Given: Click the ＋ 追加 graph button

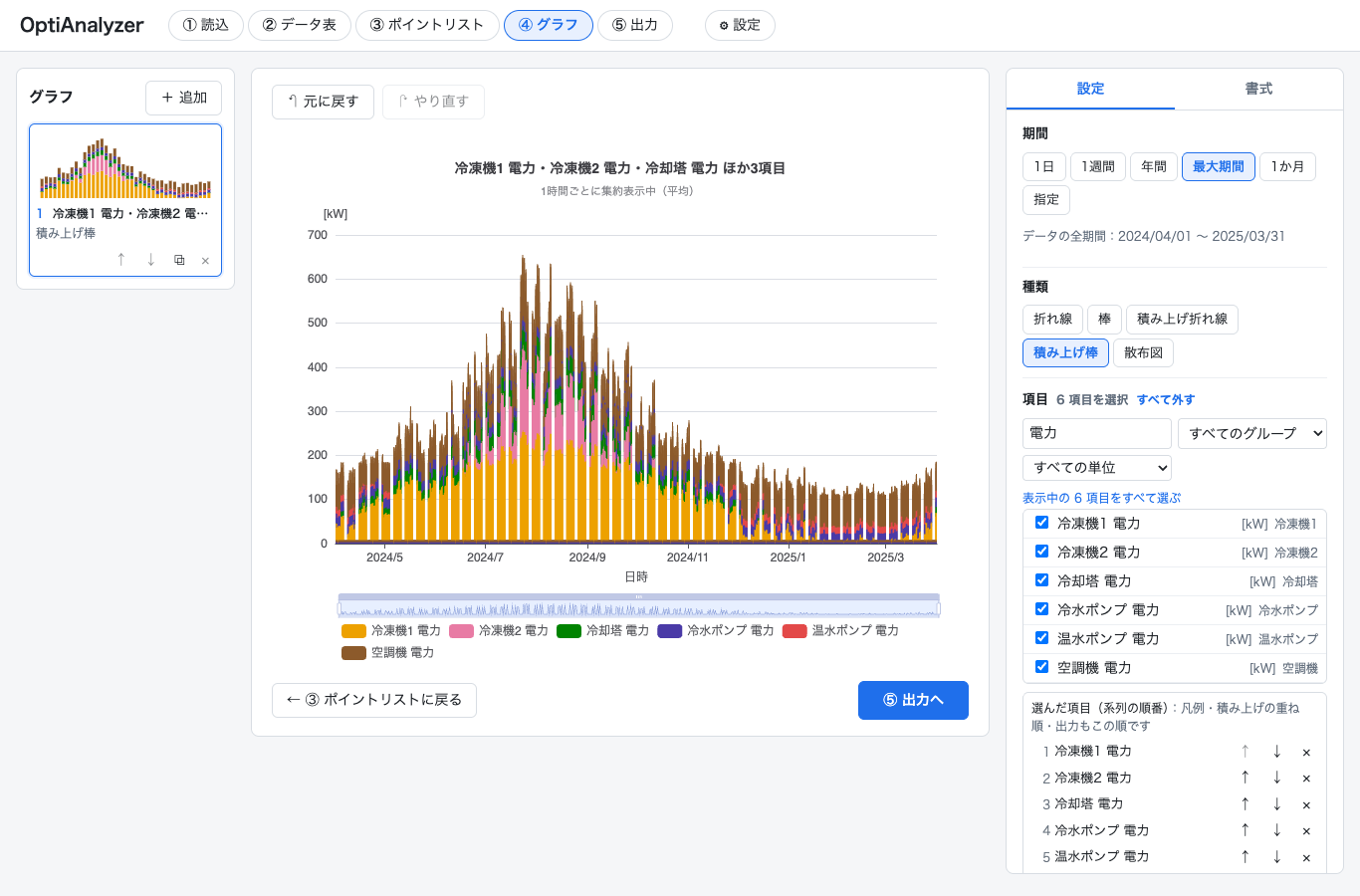Looking at the screenshot, I should tap(183, 98).
